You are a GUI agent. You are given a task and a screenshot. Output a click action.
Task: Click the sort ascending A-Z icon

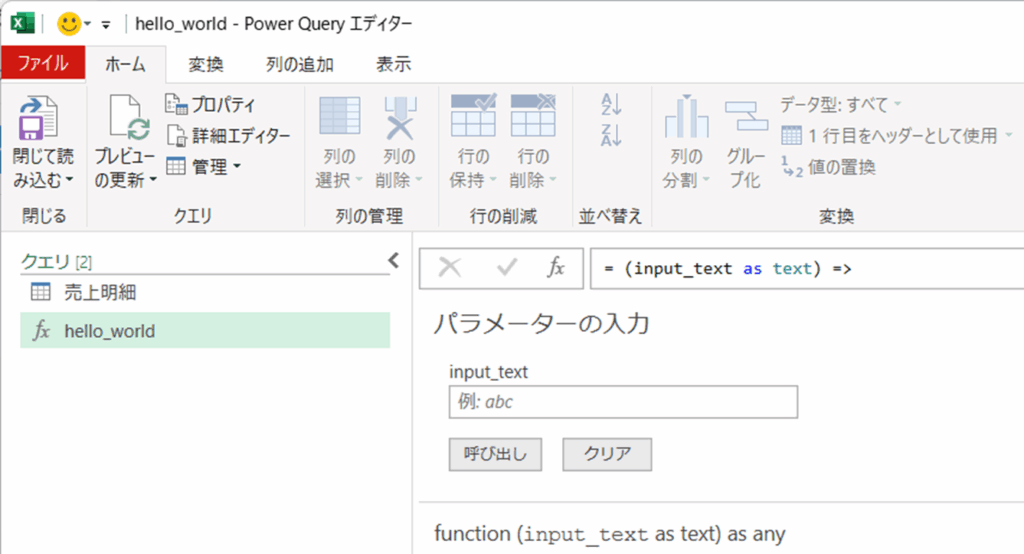611,104
